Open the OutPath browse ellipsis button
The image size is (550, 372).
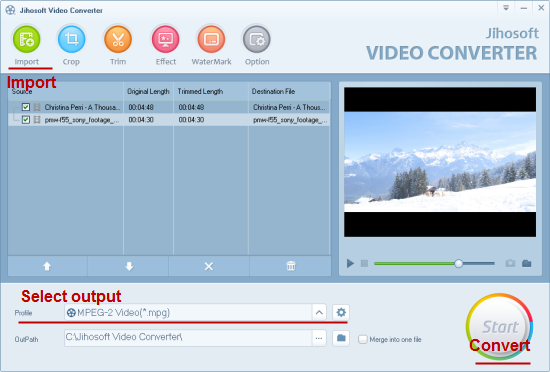point(319,338)
